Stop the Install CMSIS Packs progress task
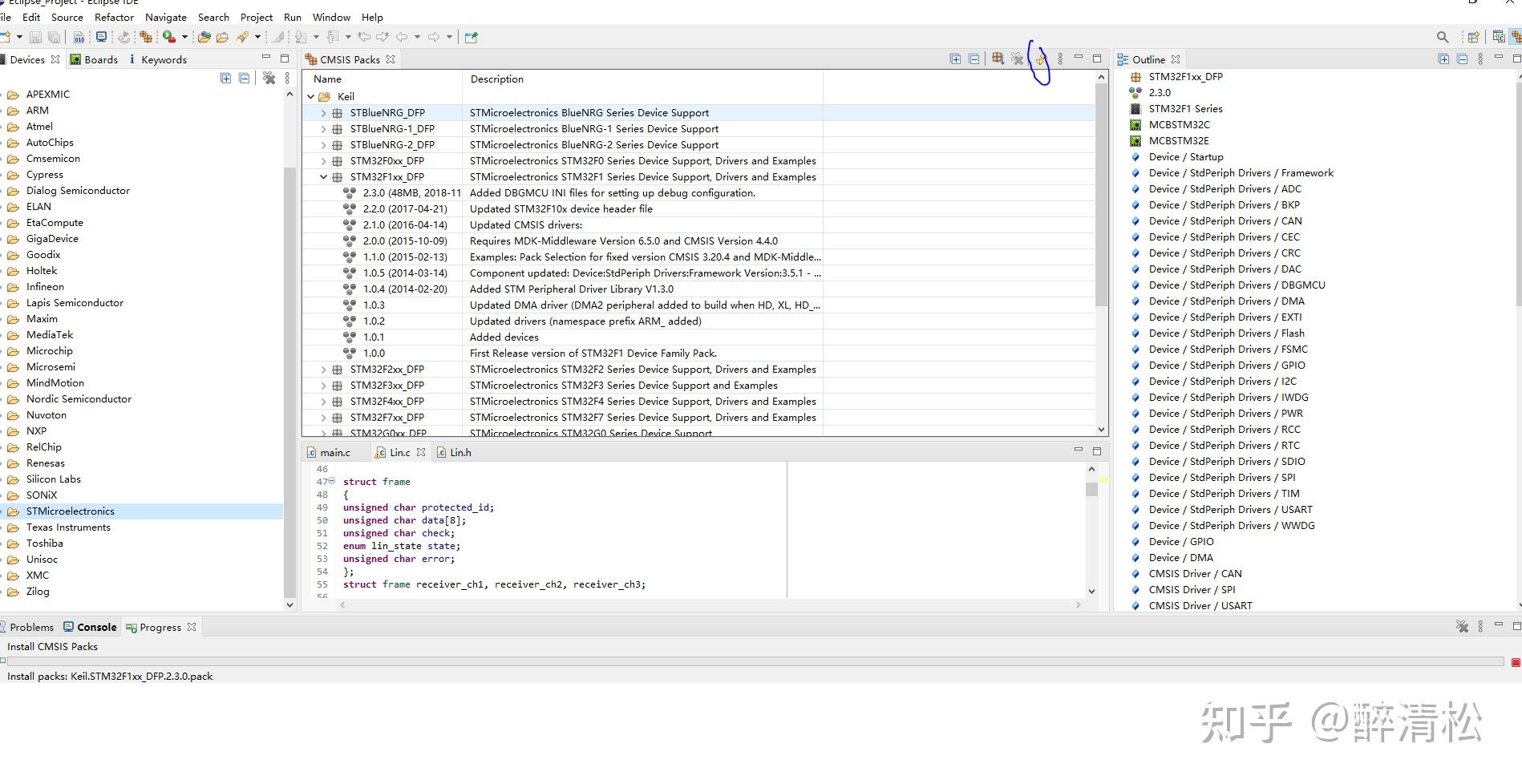The height and width of the screenshot is (784, 1522). (x=1516, y=662)
